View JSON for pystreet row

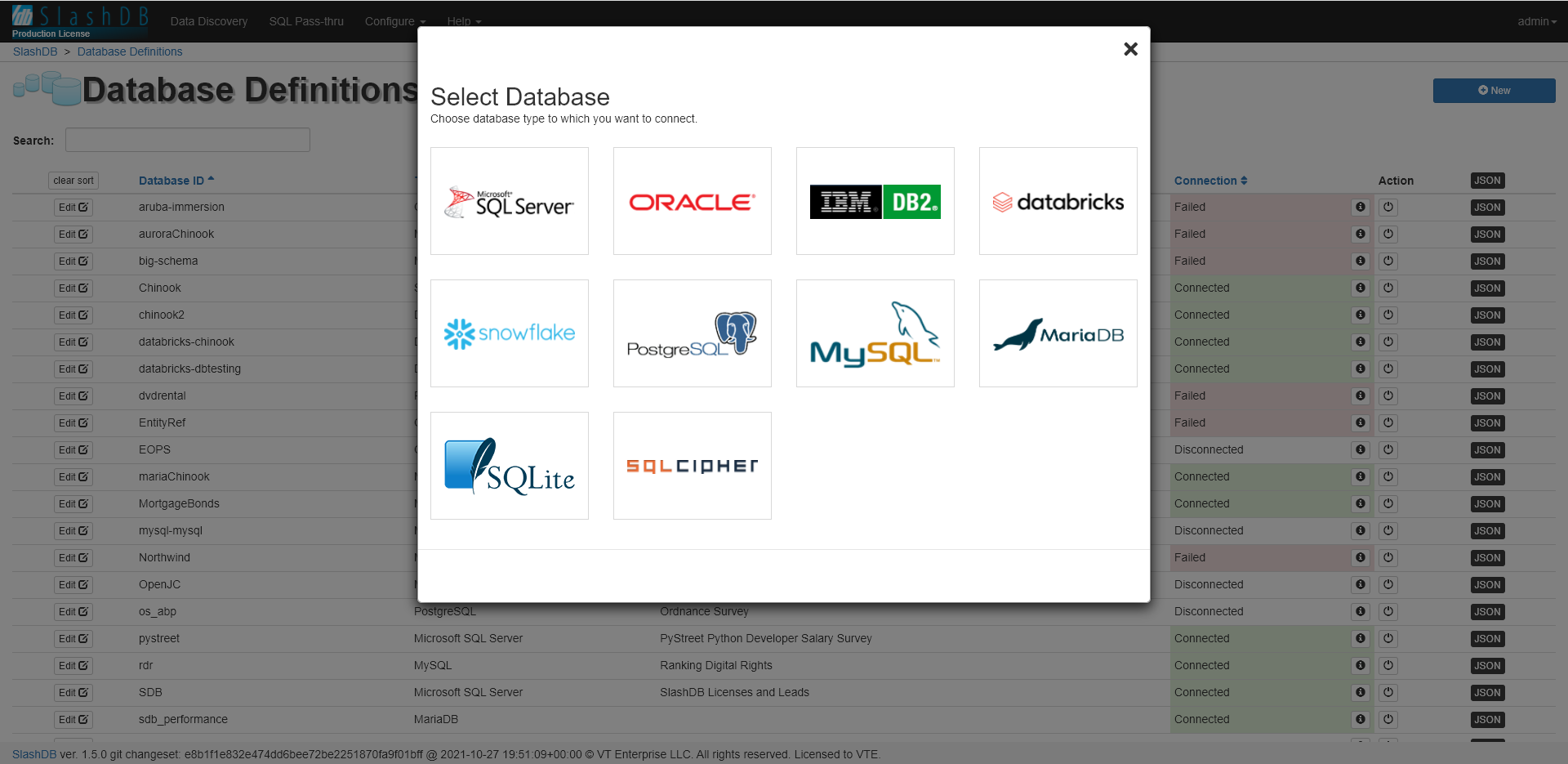pyautogui.click(x=1487, y=639)
